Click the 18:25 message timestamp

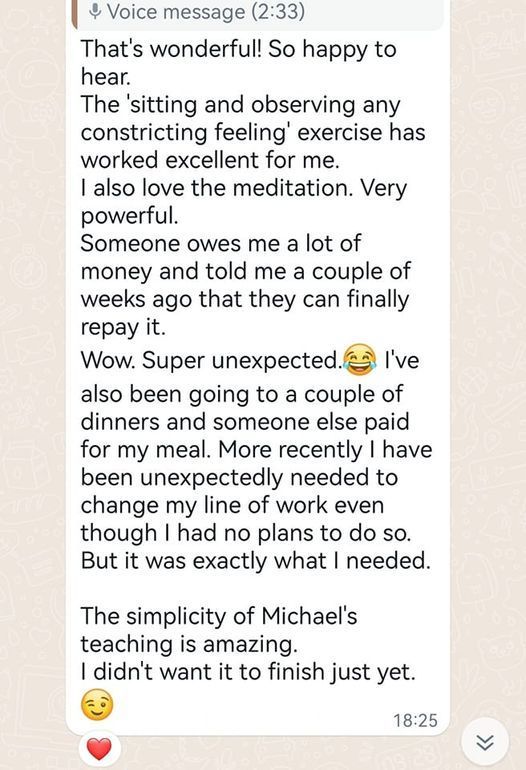[415, 720]
